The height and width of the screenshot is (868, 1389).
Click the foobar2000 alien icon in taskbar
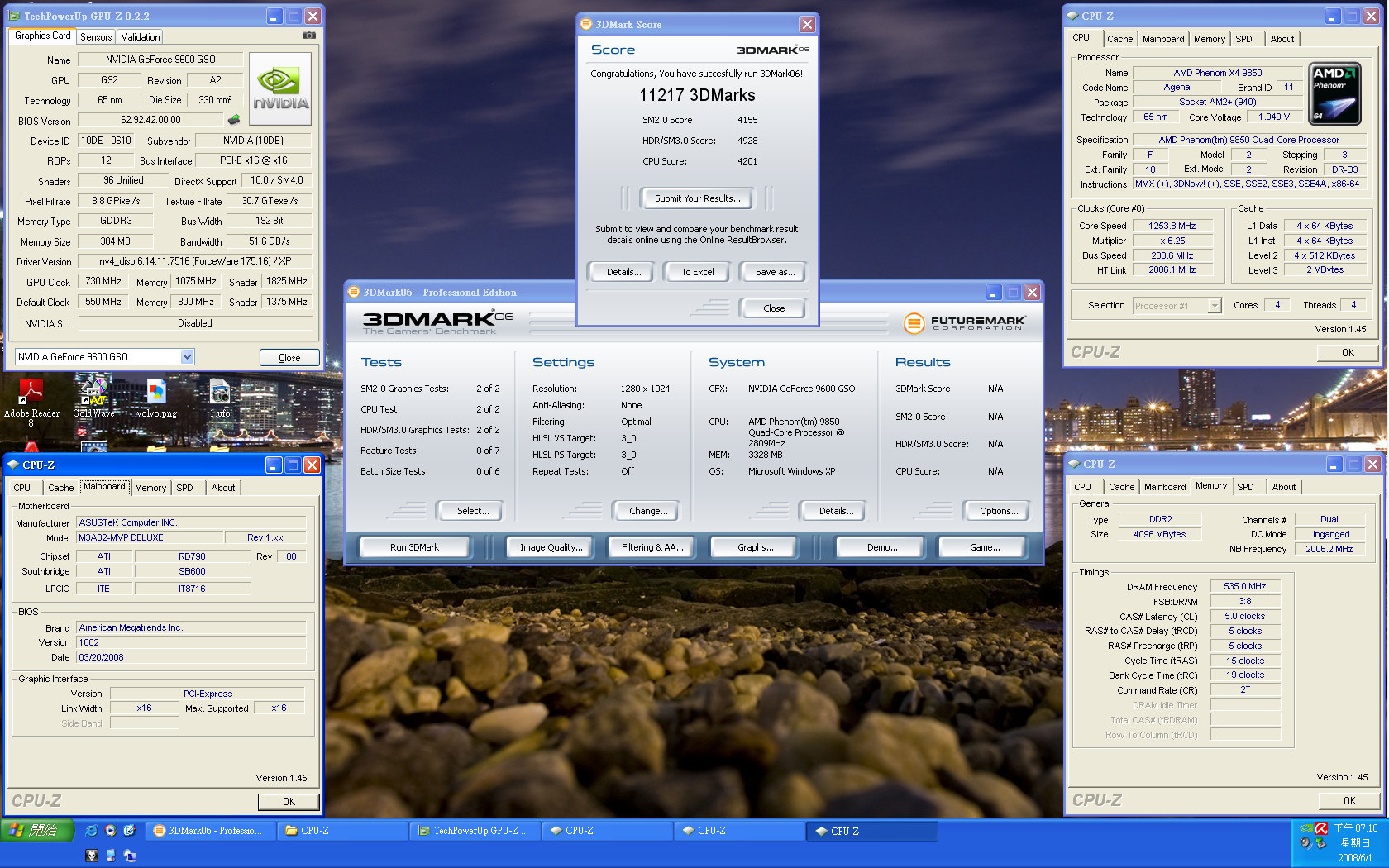click(x=92, y=856)
